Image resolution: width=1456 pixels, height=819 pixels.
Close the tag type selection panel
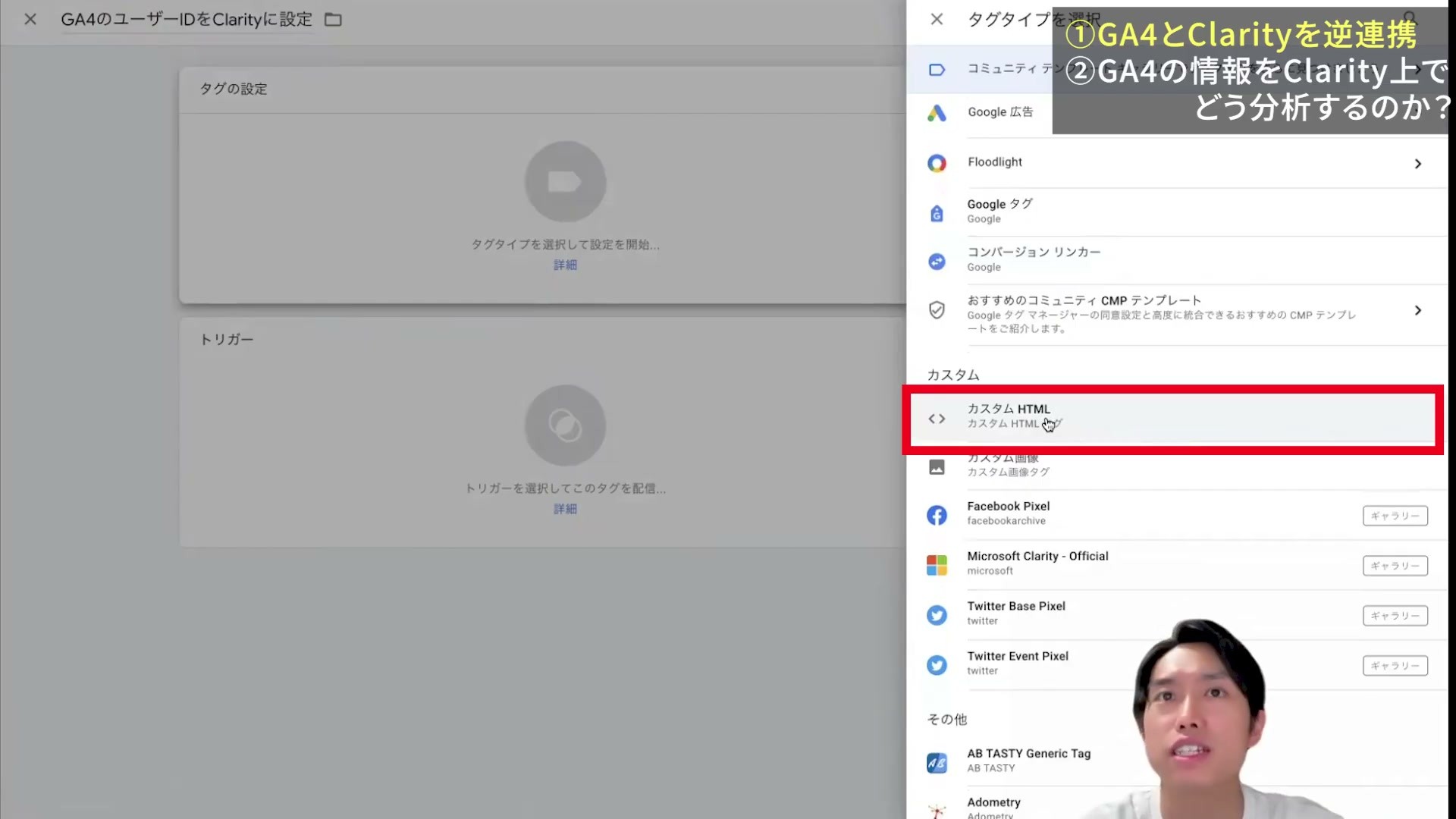[937, 19]
